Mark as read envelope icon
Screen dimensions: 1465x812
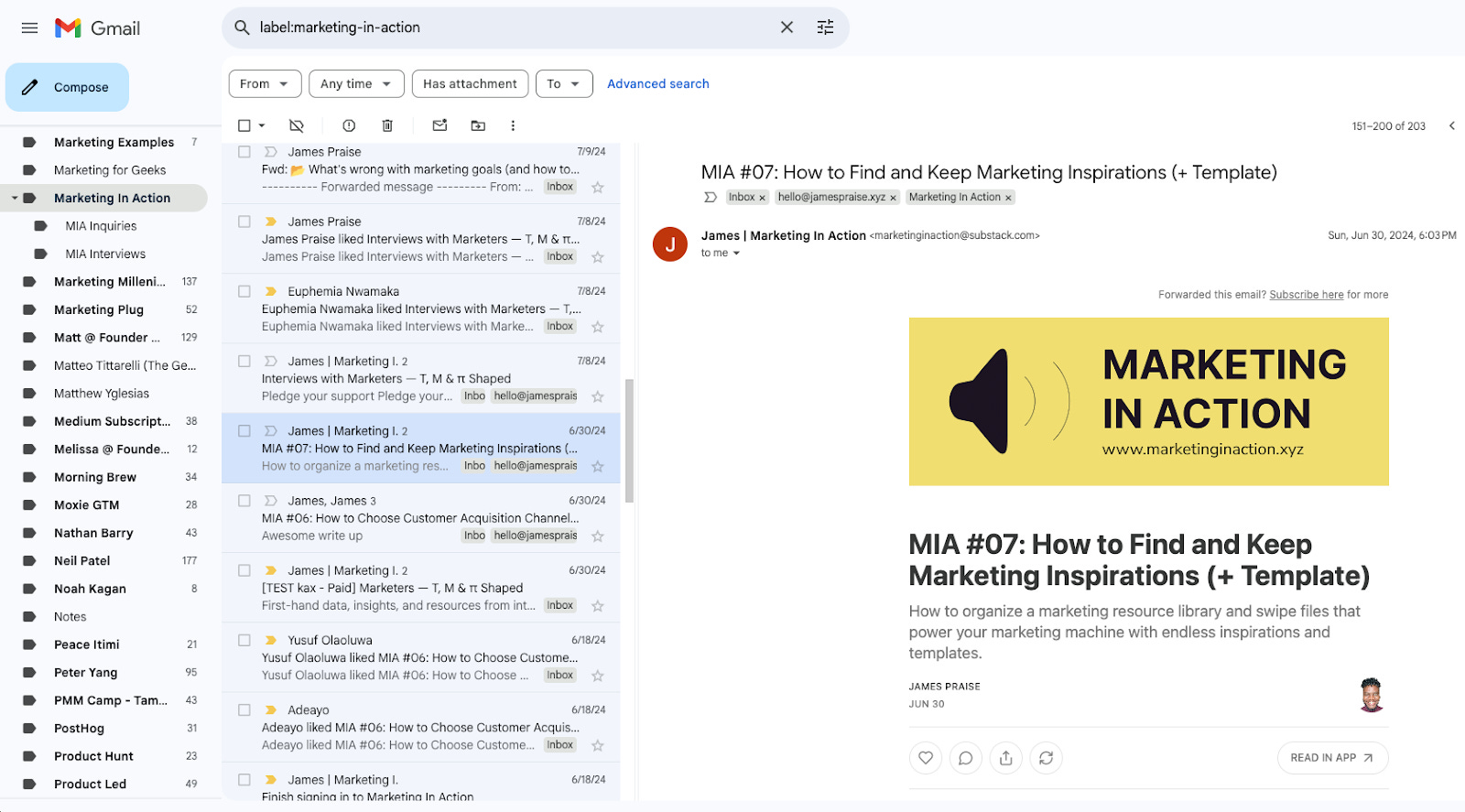pyautogui.click(x=439, y=125)
